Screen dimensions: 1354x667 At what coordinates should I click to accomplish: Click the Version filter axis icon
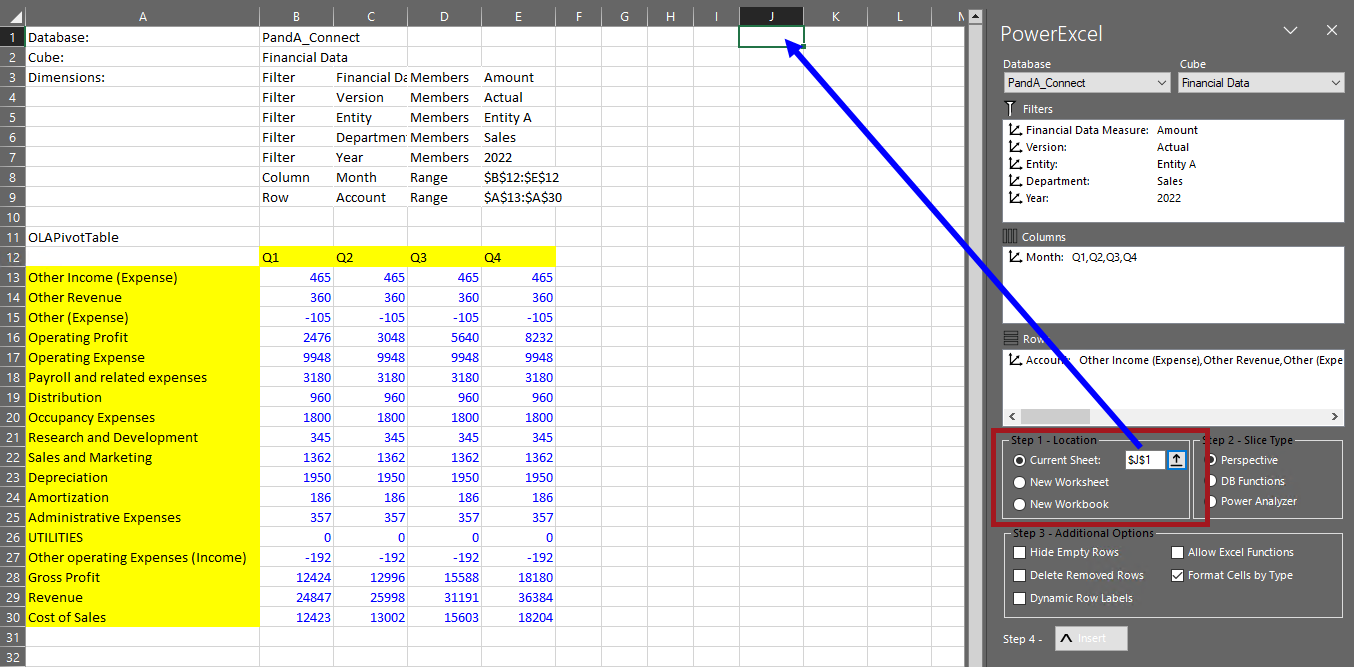tap(1016, 147)
